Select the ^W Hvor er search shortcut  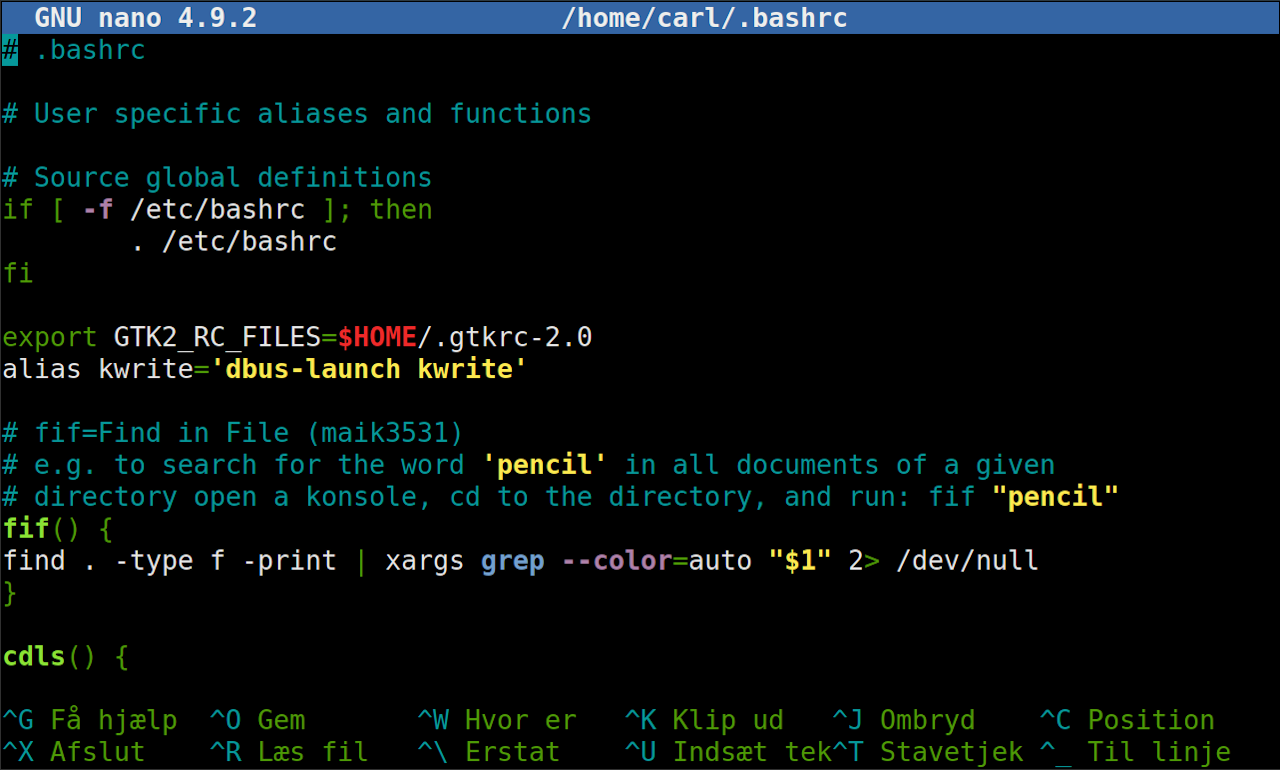point(496,720)
